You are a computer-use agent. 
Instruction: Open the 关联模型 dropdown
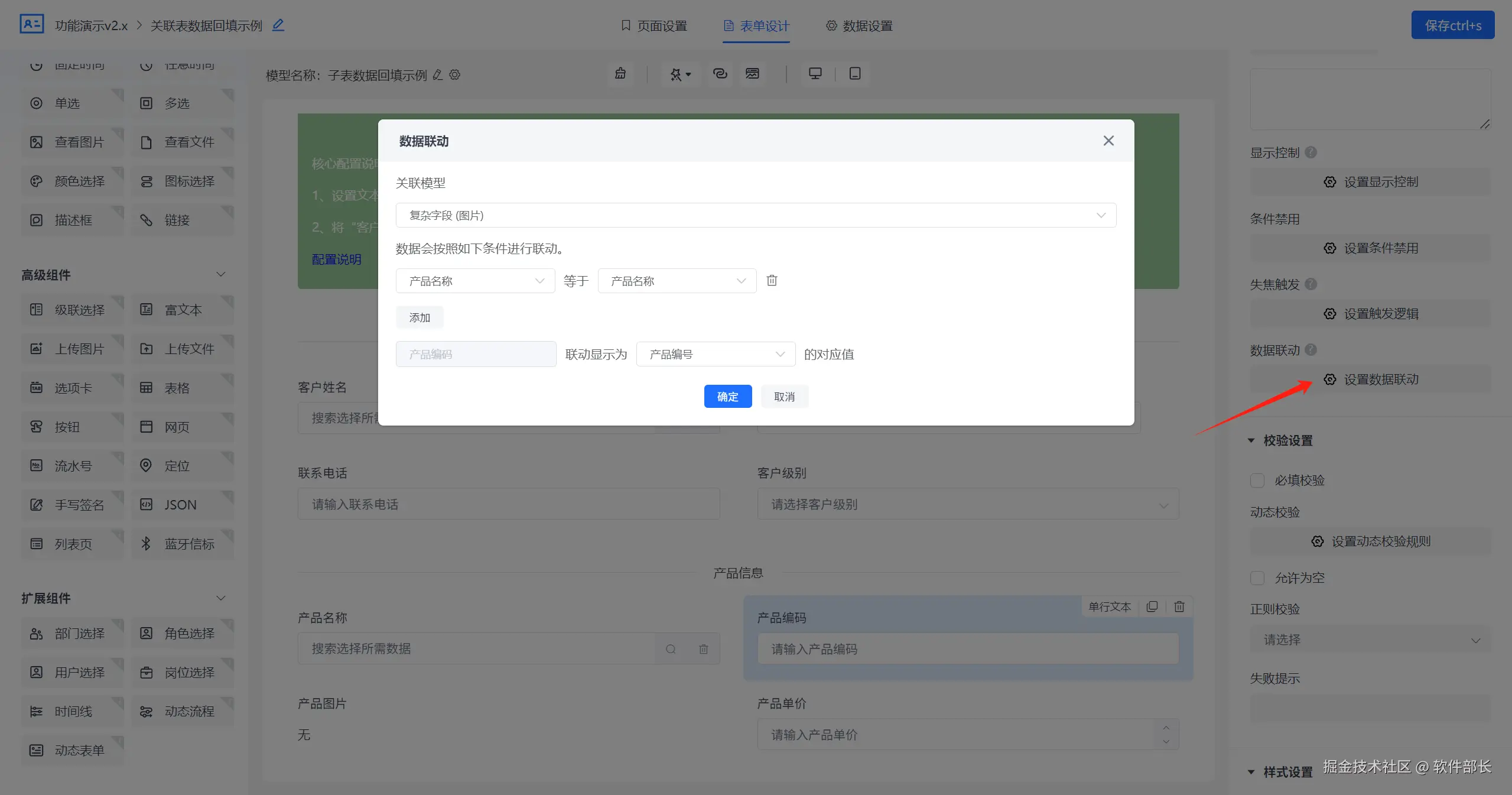pyautogui.click(x=755, y=215)
